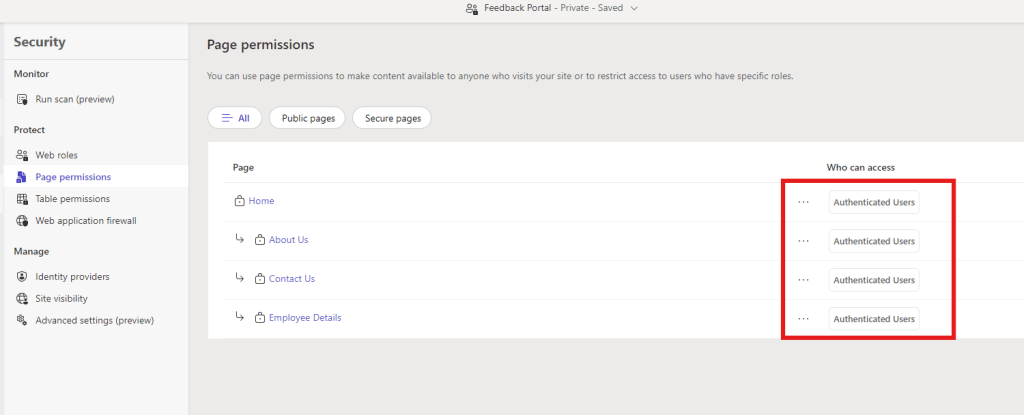Click the Table permissions grid icon
The image size is (1024, 415).
coord(22,199)
